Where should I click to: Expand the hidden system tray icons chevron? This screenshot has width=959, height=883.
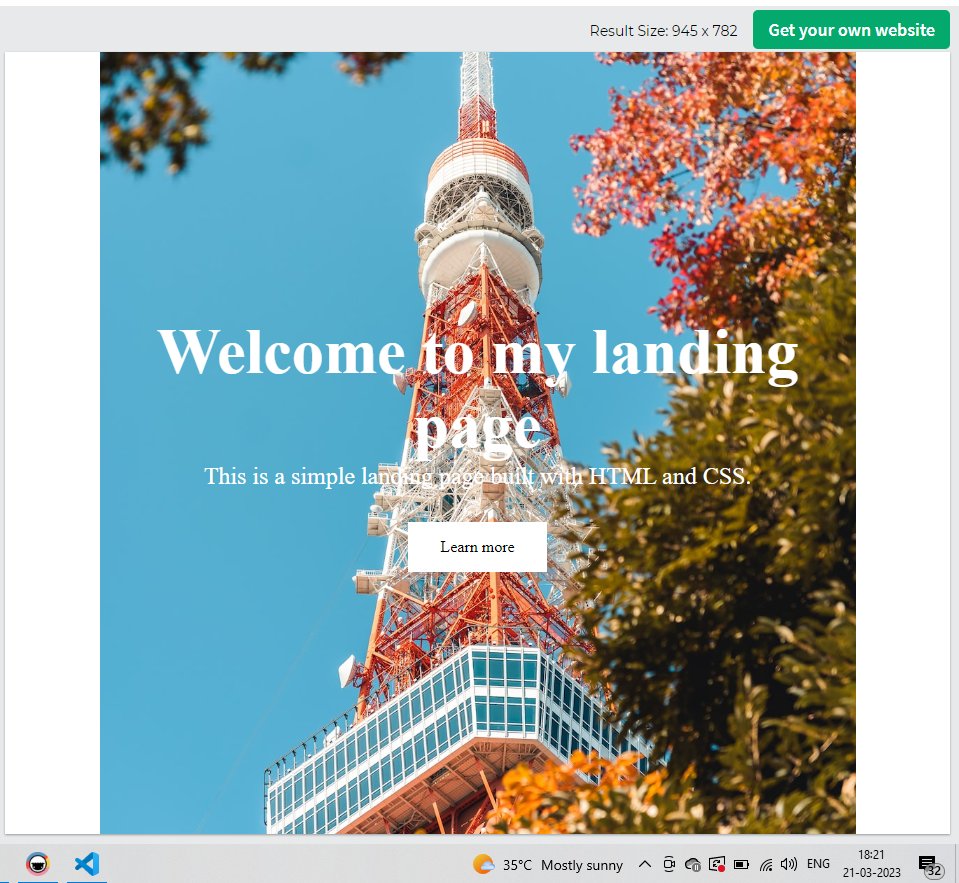point(645,864)
